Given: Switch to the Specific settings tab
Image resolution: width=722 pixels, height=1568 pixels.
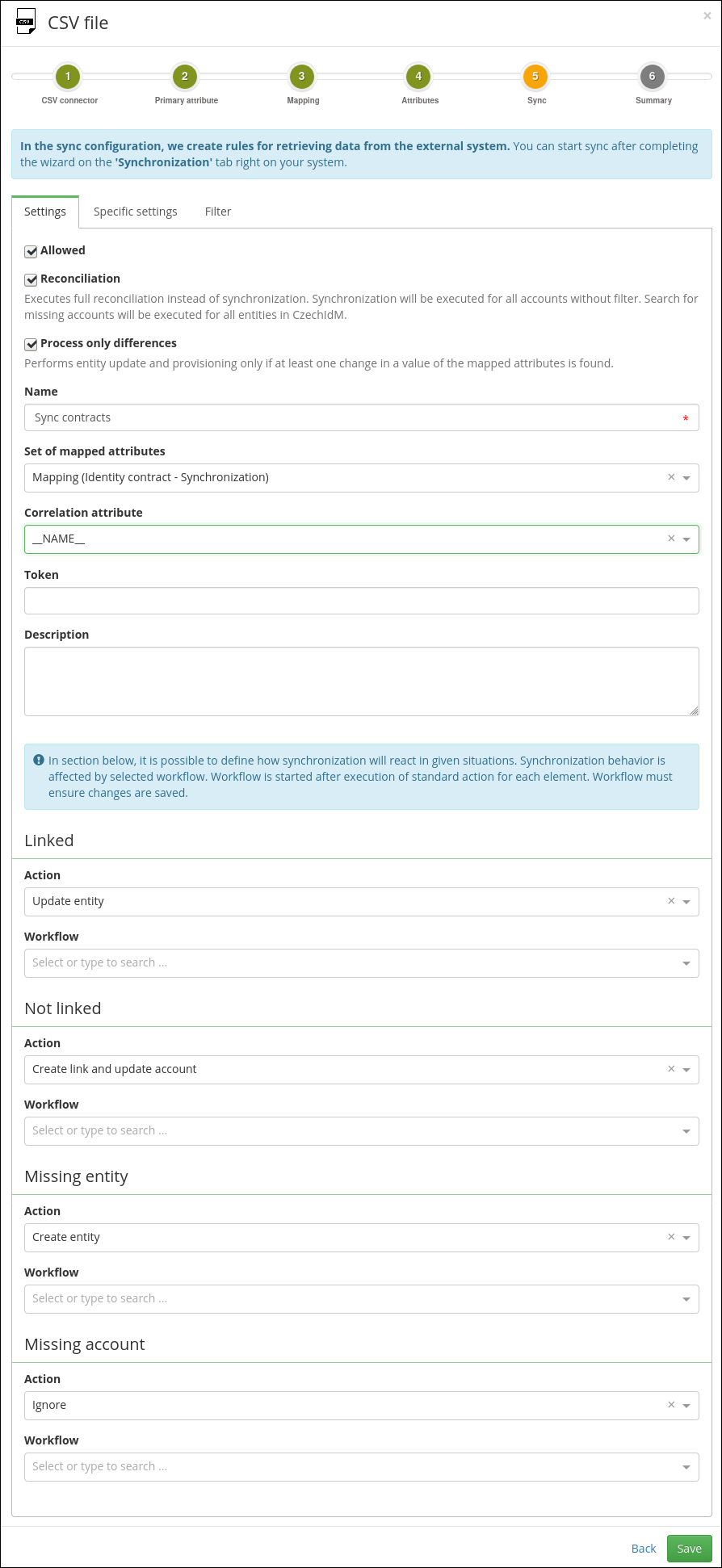Looking at the screenshot, I should tap(135, 212).
